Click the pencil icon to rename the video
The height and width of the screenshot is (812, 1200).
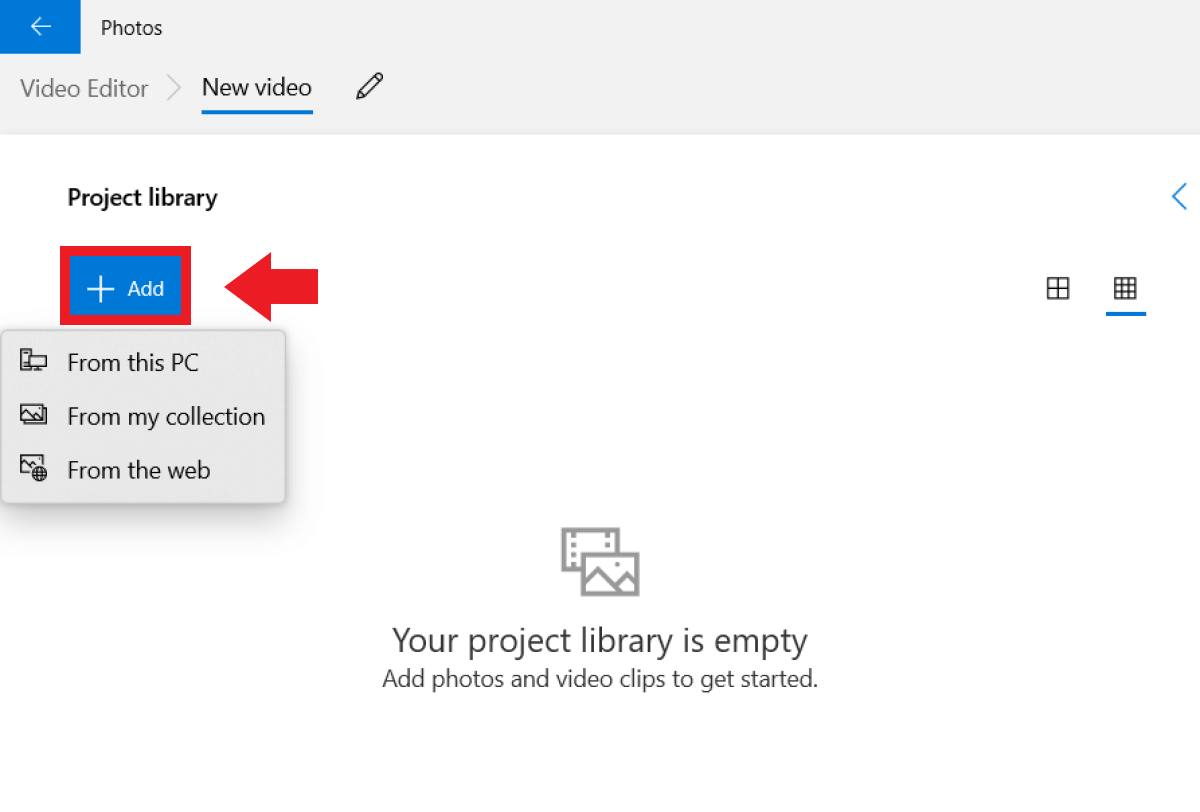point(369,87)
